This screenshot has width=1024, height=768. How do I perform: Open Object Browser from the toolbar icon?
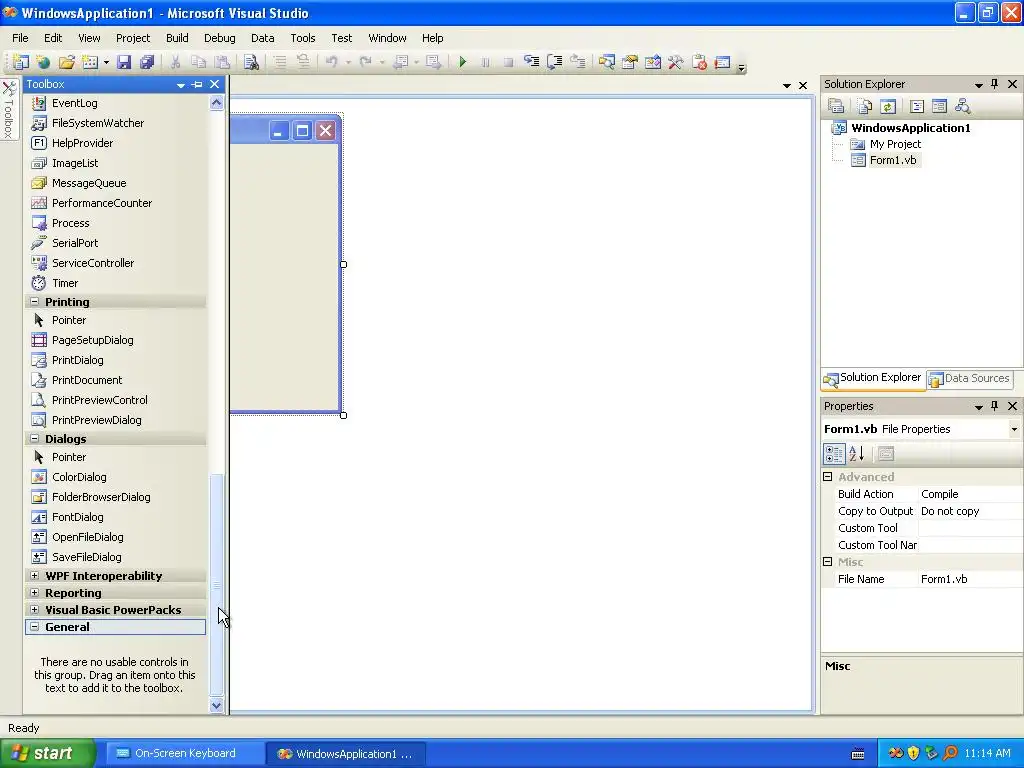[652, 62]
